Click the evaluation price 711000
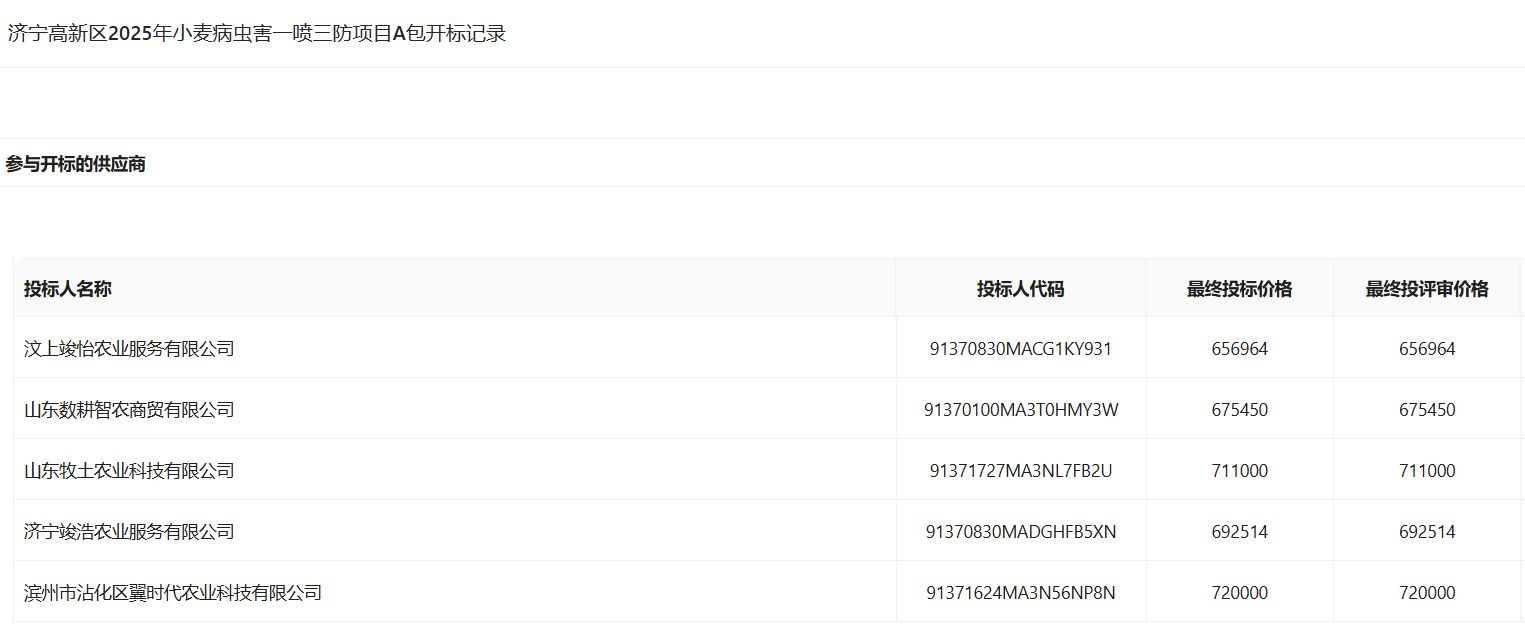This screenshot has width=1525, height=635. (1427, 471)
